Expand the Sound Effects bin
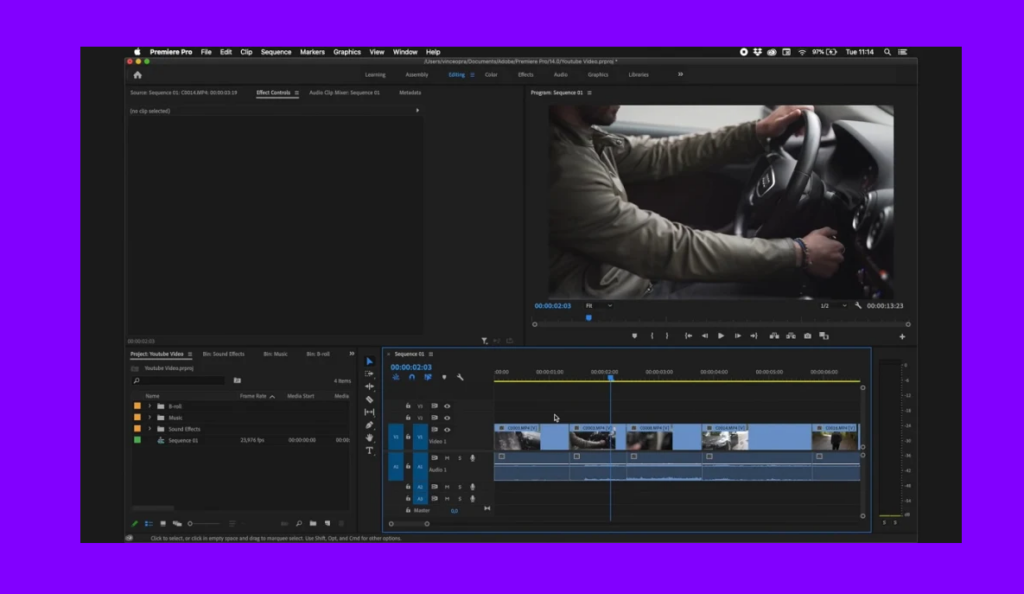 coord(149,429)
